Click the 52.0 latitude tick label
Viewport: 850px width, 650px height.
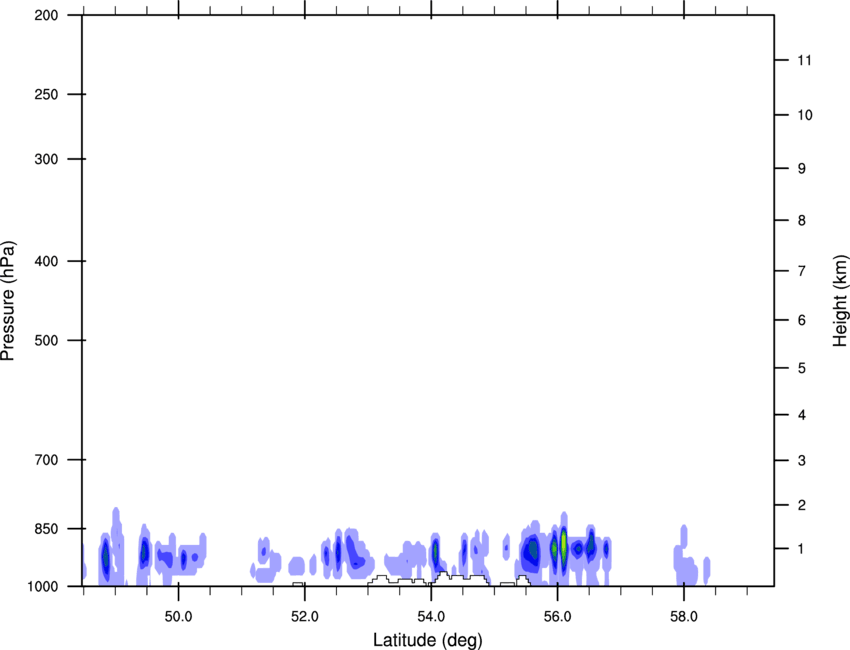pyautogui.click(x=305, y=616)
